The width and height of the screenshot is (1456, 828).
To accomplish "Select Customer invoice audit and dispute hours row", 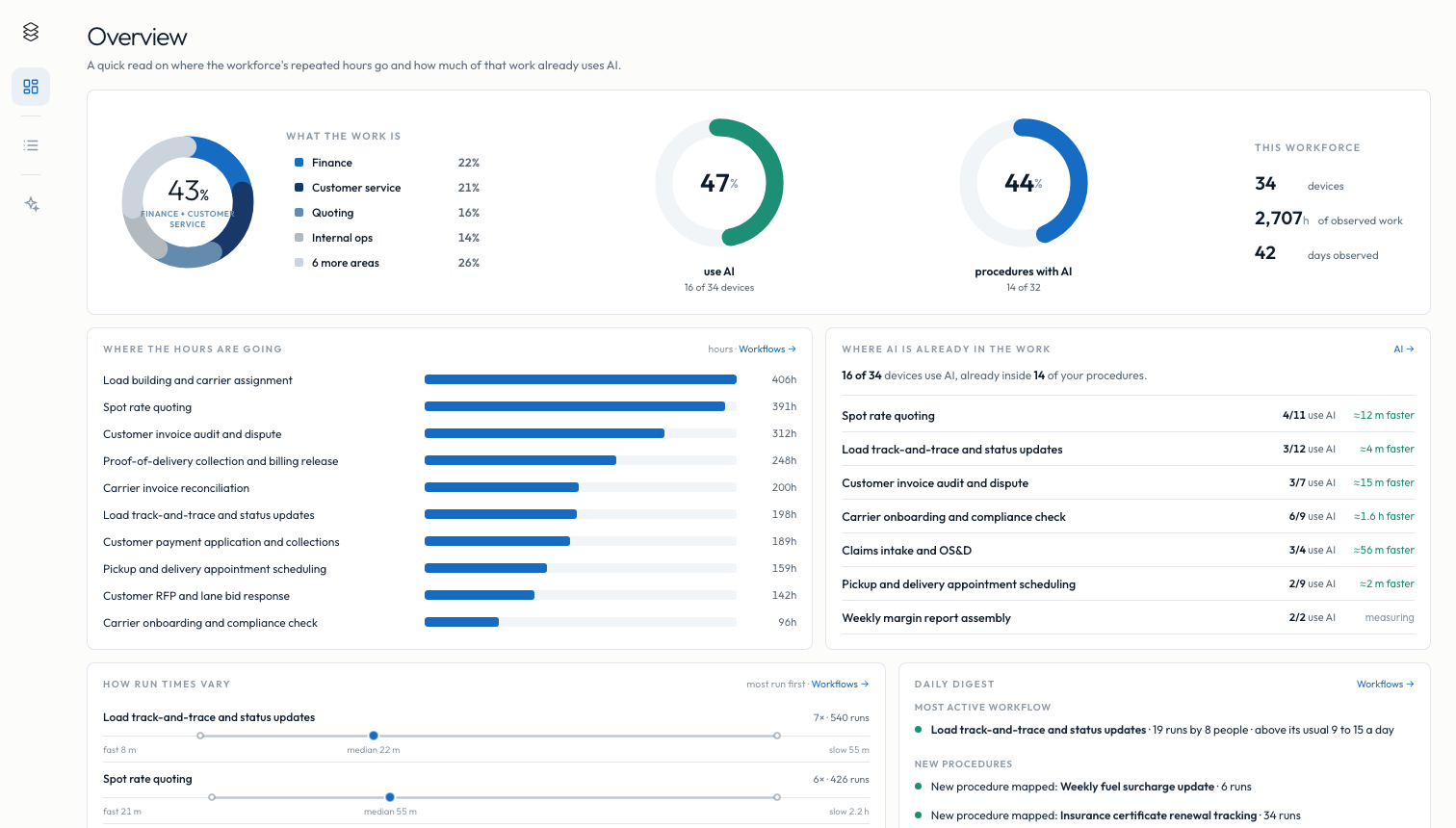I will [450, 434].
